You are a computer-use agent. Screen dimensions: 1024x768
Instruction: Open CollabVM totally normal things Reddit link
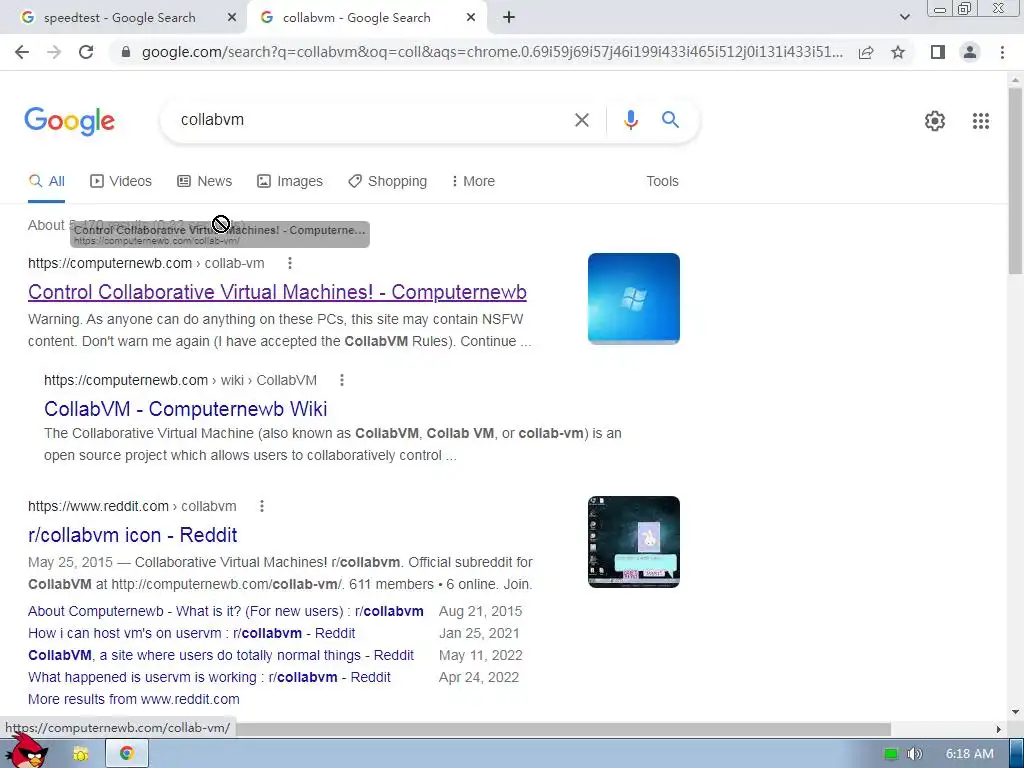pos(221,655)
